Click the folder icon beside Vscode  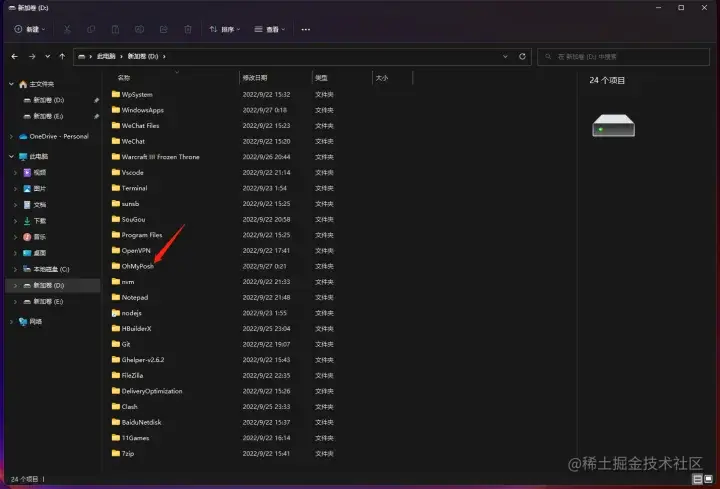pos(116,172)
